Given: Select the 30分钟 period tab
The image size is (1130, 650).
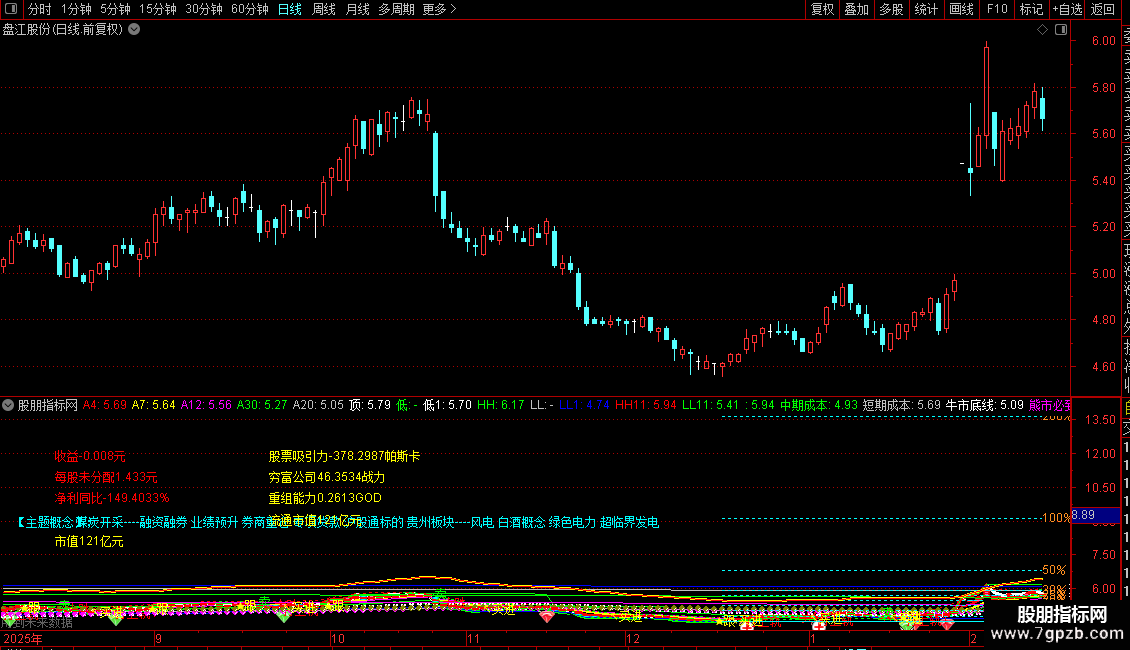Looking at the screenshot, I should point(204,9).
